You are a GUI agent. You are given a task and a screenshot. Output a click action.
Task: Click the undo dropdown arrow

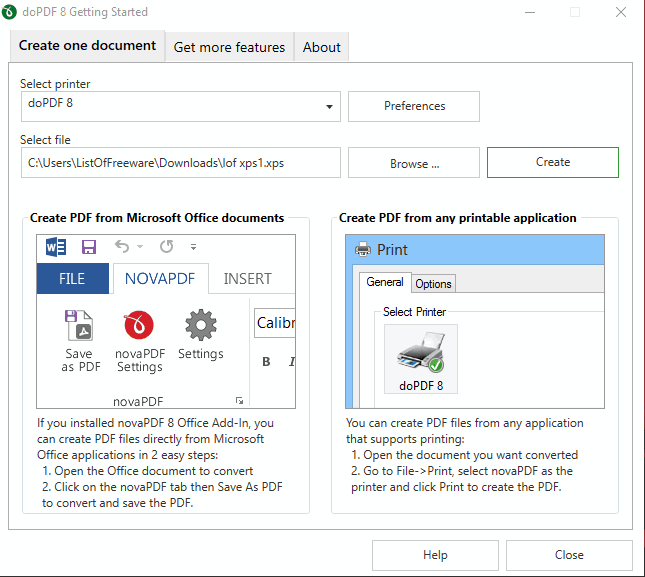[x=140, y=247]
